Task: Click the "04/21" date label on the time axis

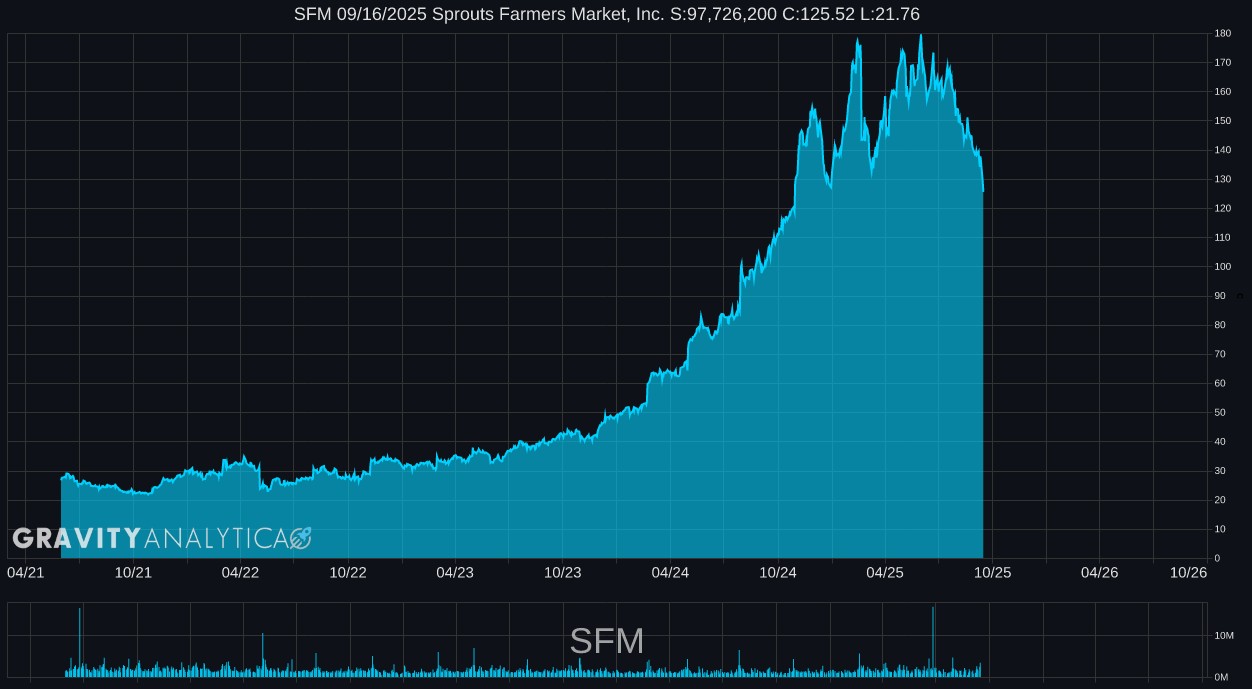Action: [25, 572]
